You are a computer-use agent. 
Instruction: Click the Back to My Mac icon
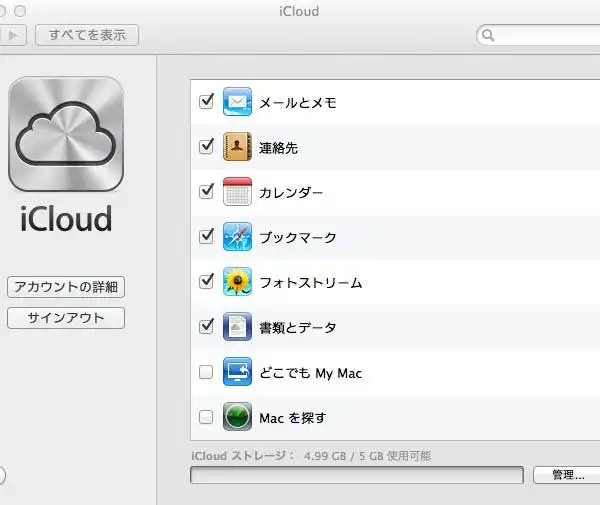[x=237, y=372]
